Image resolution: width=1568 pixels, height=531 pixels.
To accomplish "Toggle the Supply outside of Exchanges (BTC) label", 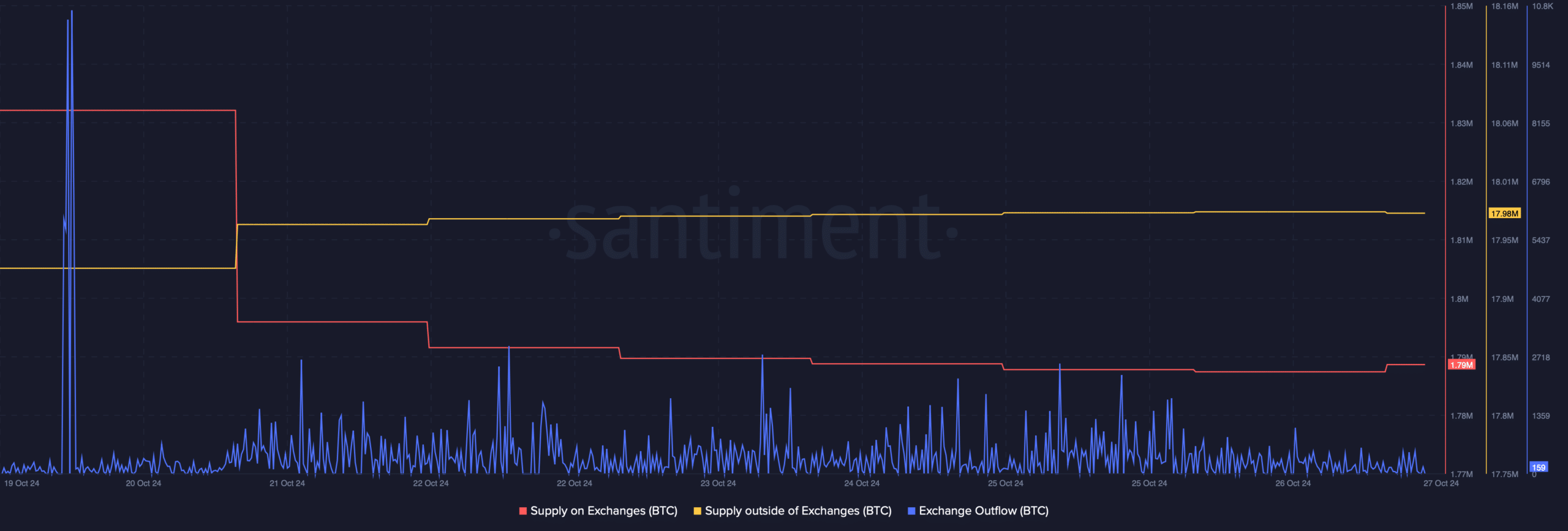I will [798, 511].
